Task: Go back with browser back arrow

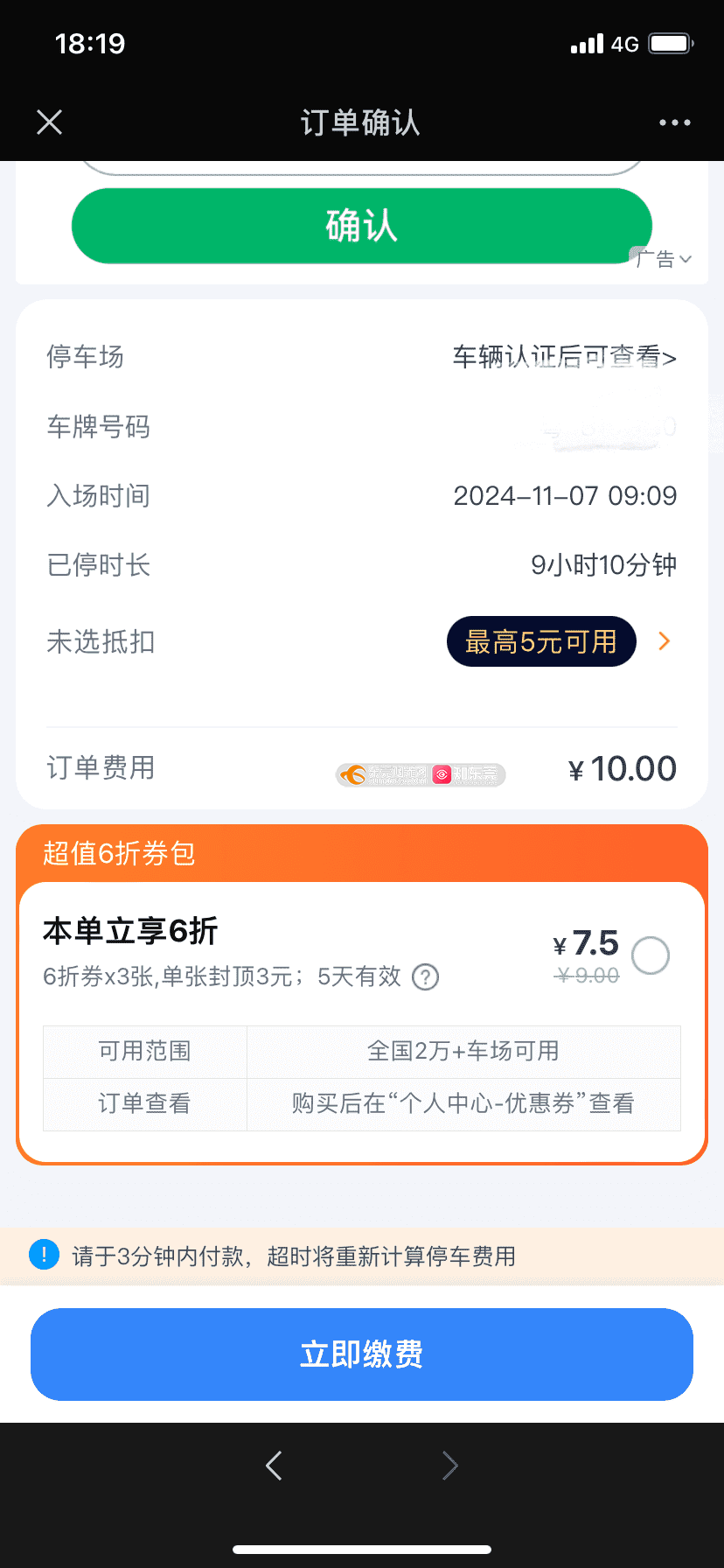Action: [x=274, y=1465]
